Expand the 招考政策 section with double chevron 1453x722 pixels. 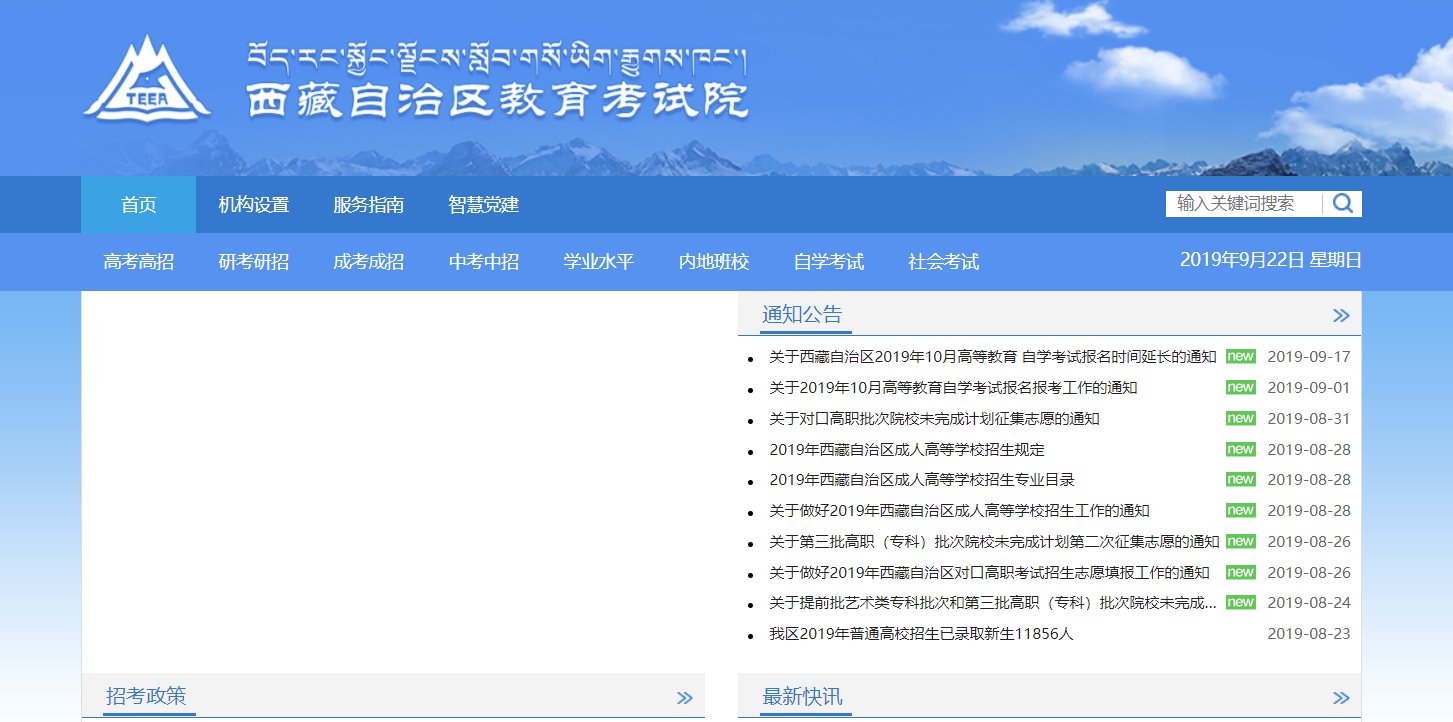[684, 697]
